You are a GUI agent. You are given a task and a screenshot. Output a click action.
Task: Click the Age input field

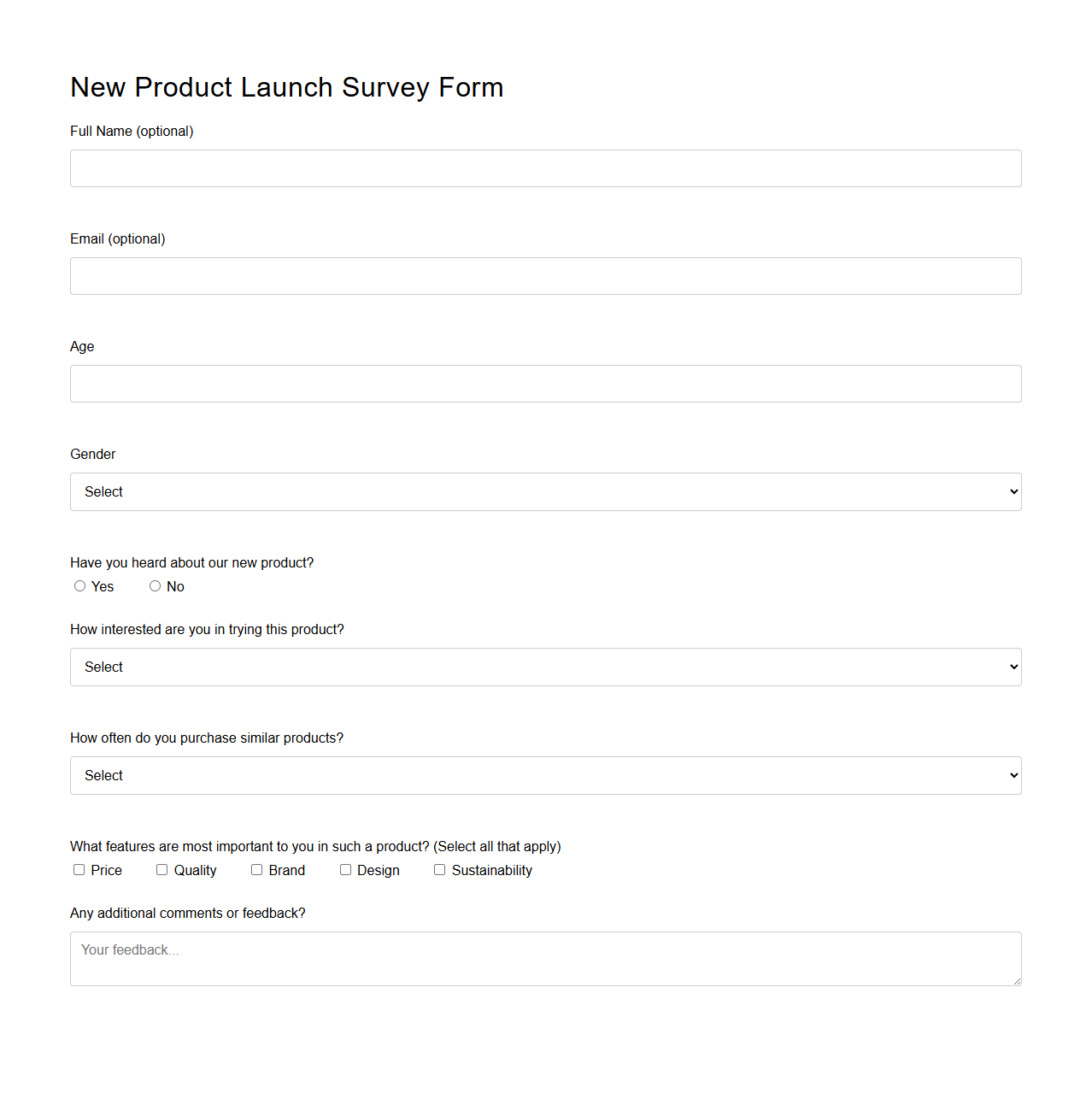tap(545, 384)
